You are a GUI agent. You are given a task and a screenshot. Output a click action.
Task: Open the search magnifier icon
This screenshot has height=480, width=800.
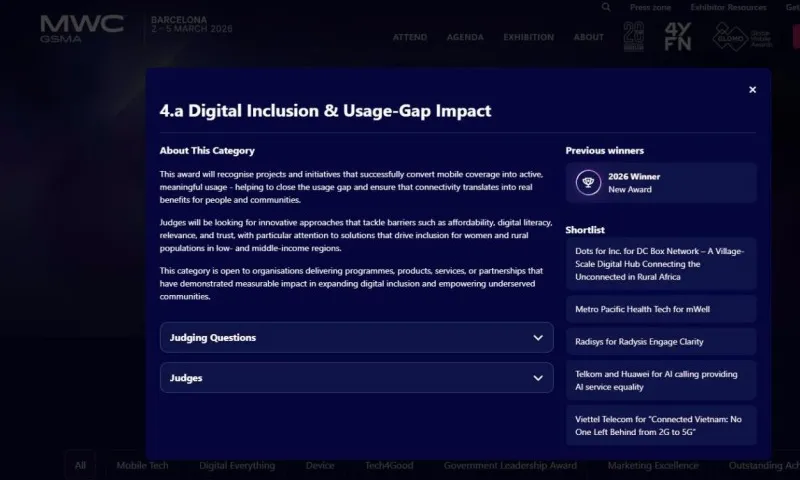click(606, 7)
